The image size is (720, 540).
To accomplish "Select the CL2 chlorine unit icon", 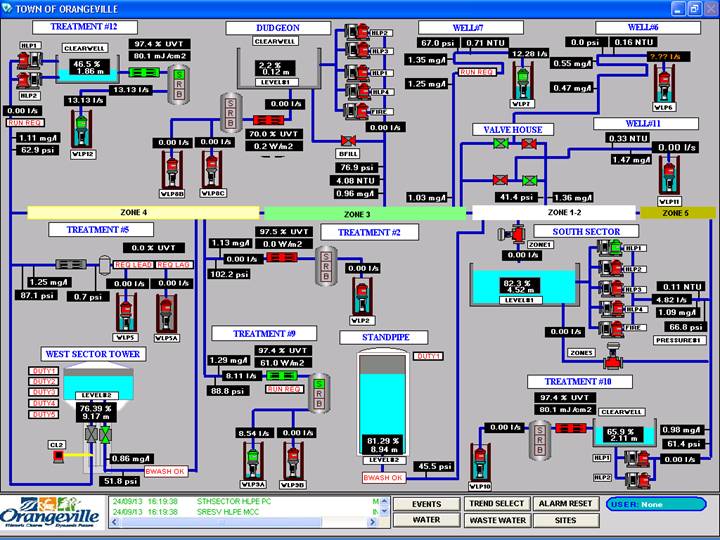I will (58, 457).
